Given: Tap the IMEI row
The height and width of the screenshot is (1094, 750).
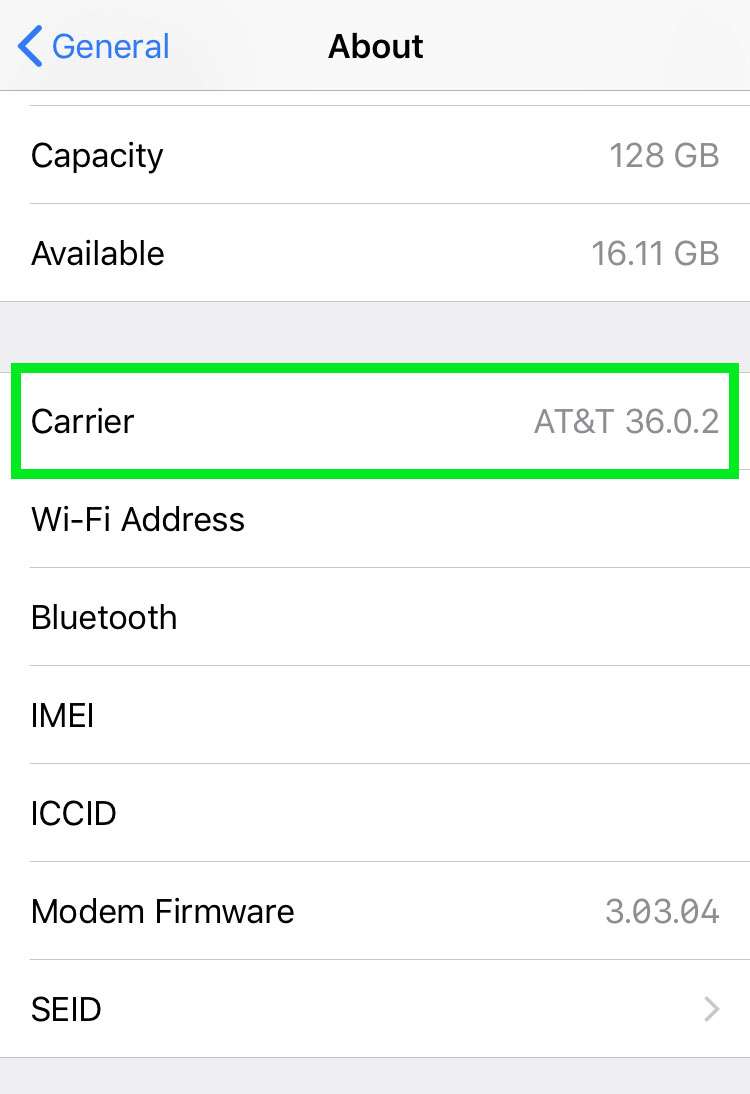Looking at the screenshot, I should coord(375,715).
